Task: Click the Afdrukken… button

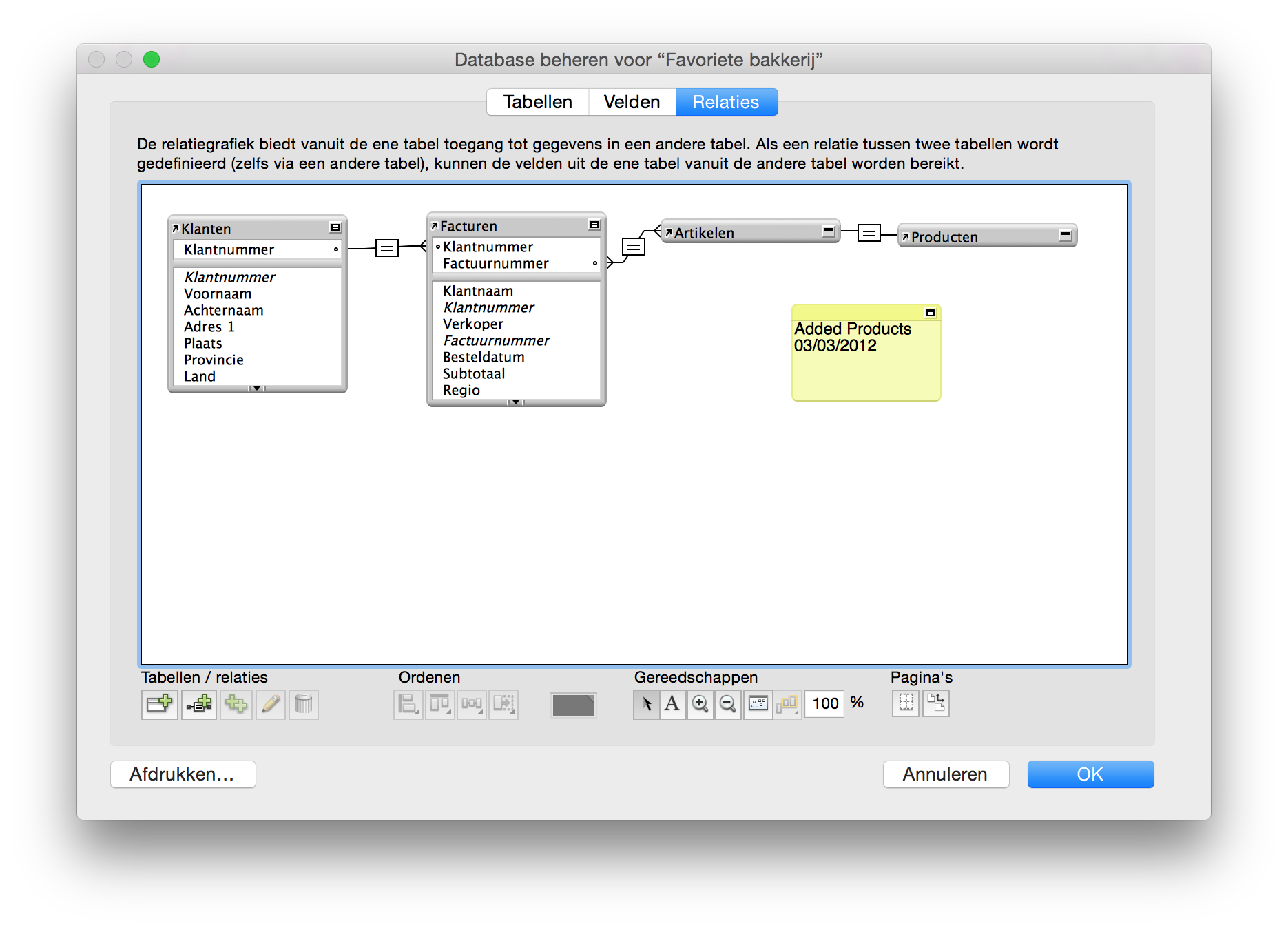Action: pyautogui.click(x=183, y=774)
